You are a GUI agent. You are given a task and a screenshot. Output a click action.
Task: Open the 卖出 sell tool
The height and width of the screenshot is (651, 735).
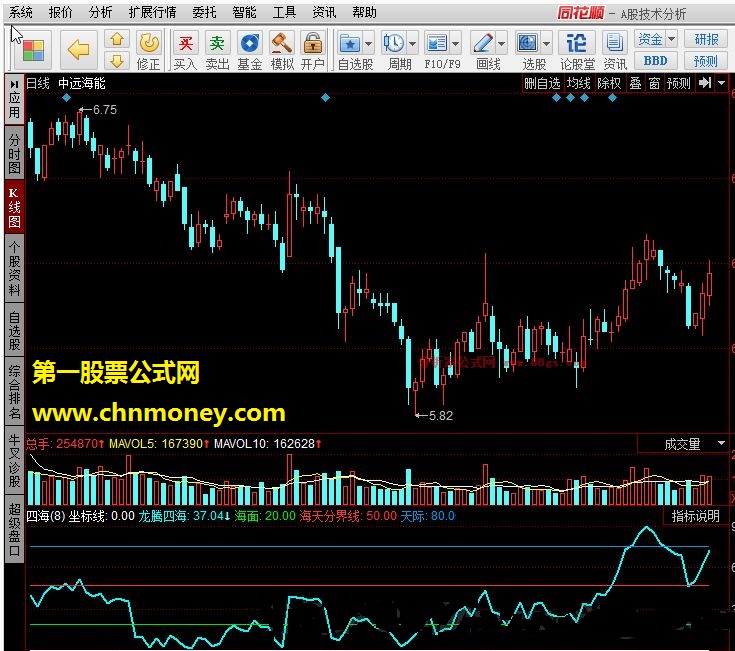tap(217, 51)
